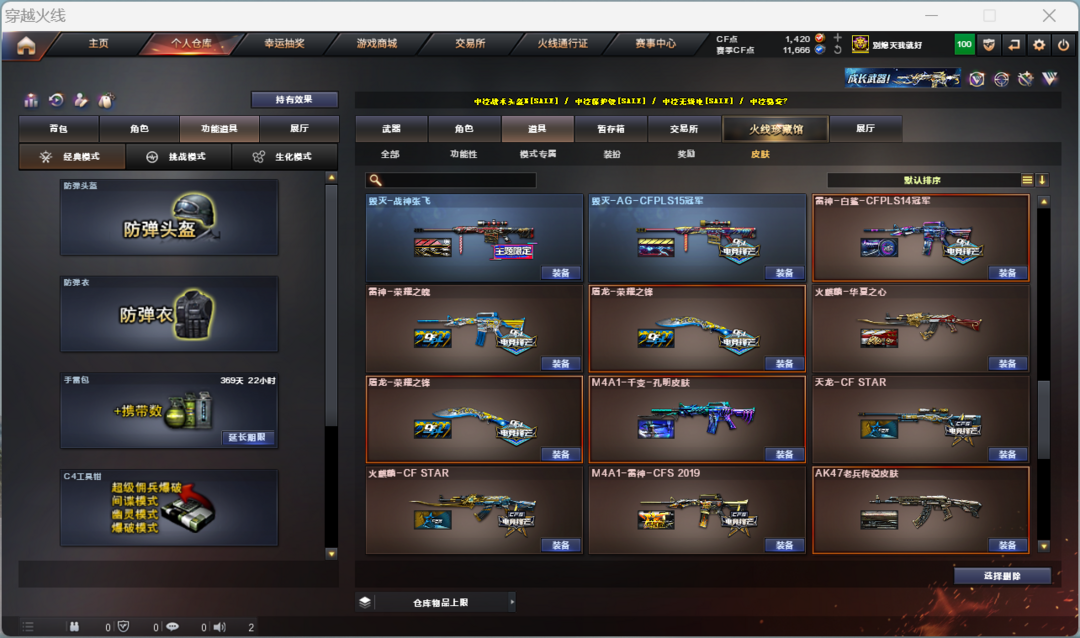This screenshot has width=1080, height=638.
Task: Click the down arrow of the skin grid scrollbar
Action: tap(1044, 546)
